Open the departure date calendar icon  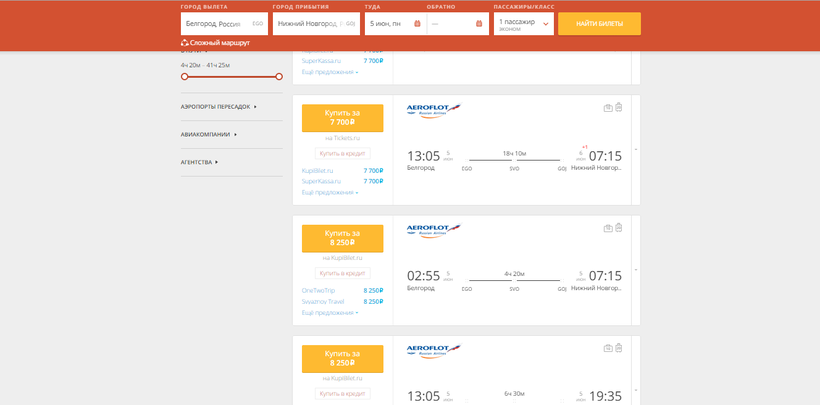pos(417,23)
